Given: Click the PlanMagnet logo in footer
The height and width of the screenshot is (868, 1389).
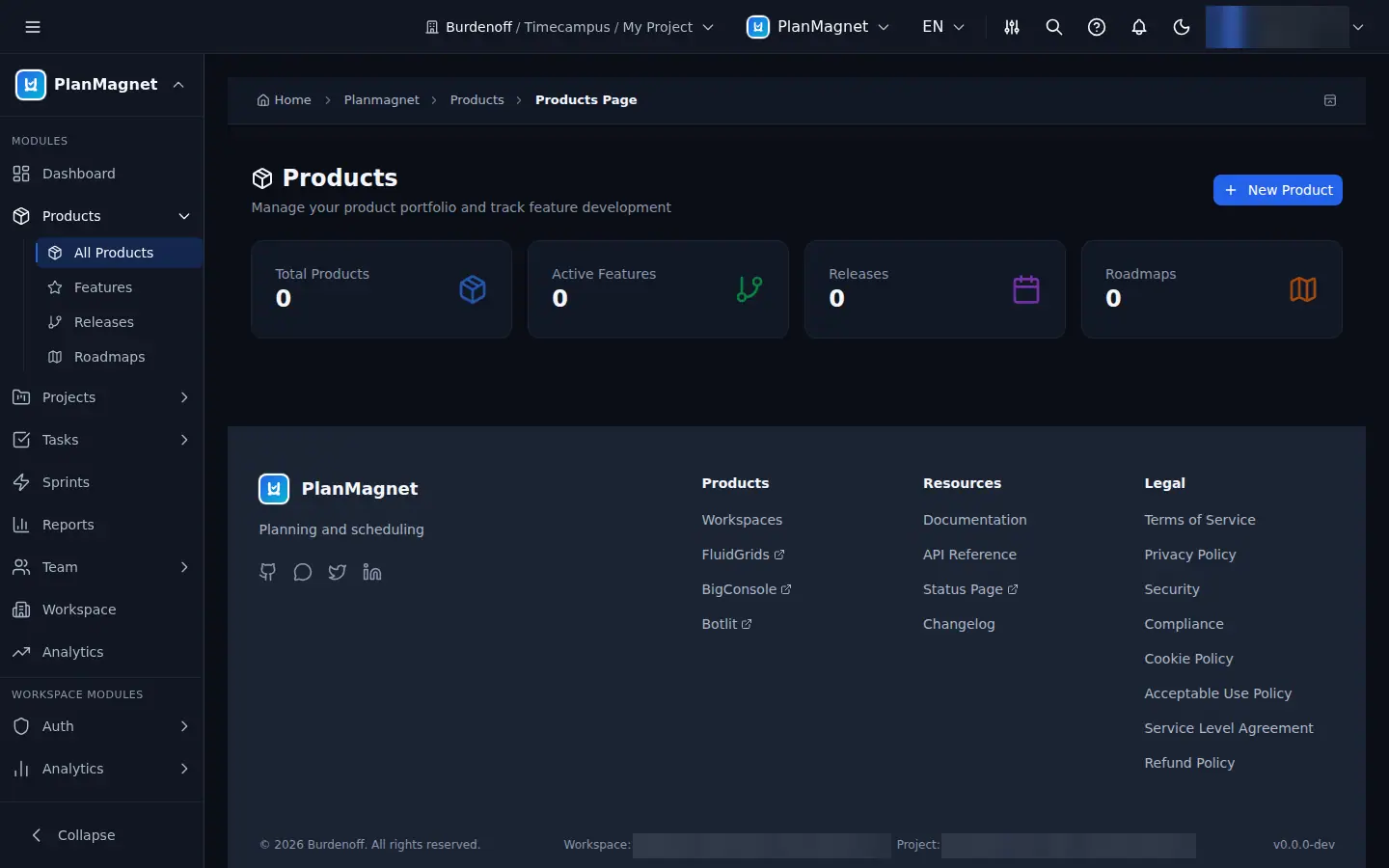Looking at the screenshot, I should click(x=274, y=489).
